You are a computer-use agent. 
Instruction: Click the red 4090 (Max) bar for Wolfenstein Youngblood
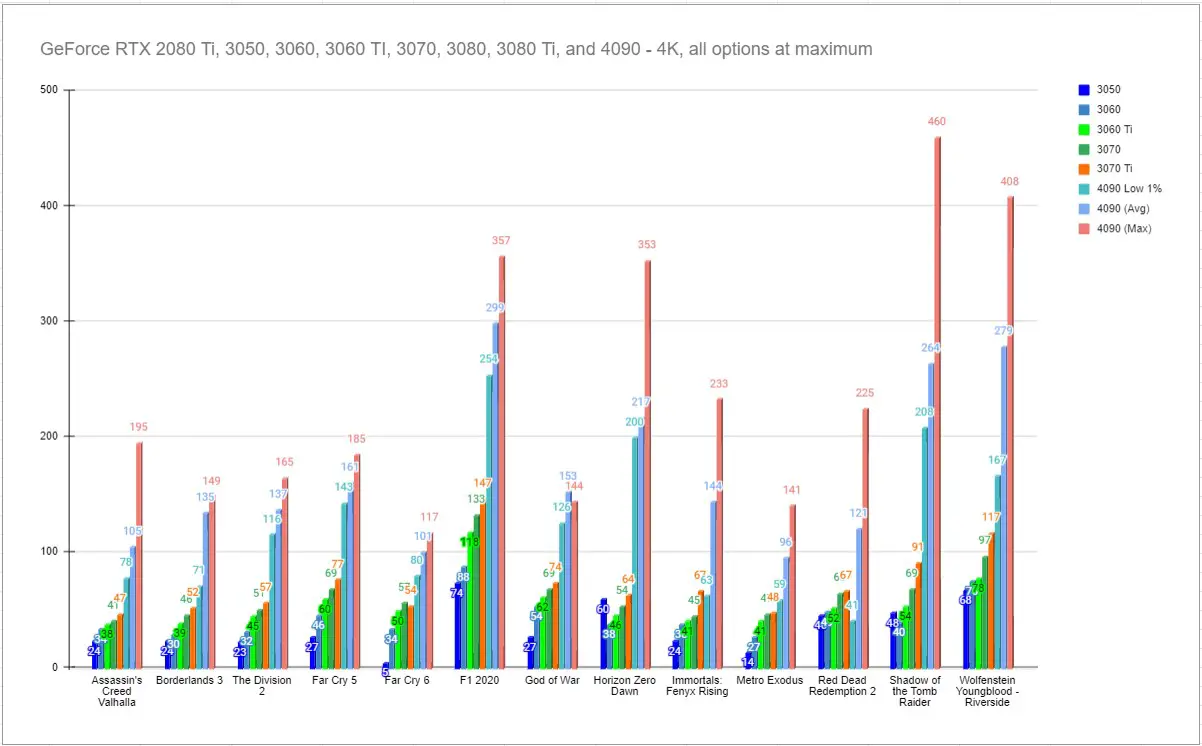tap(1011, 432)
